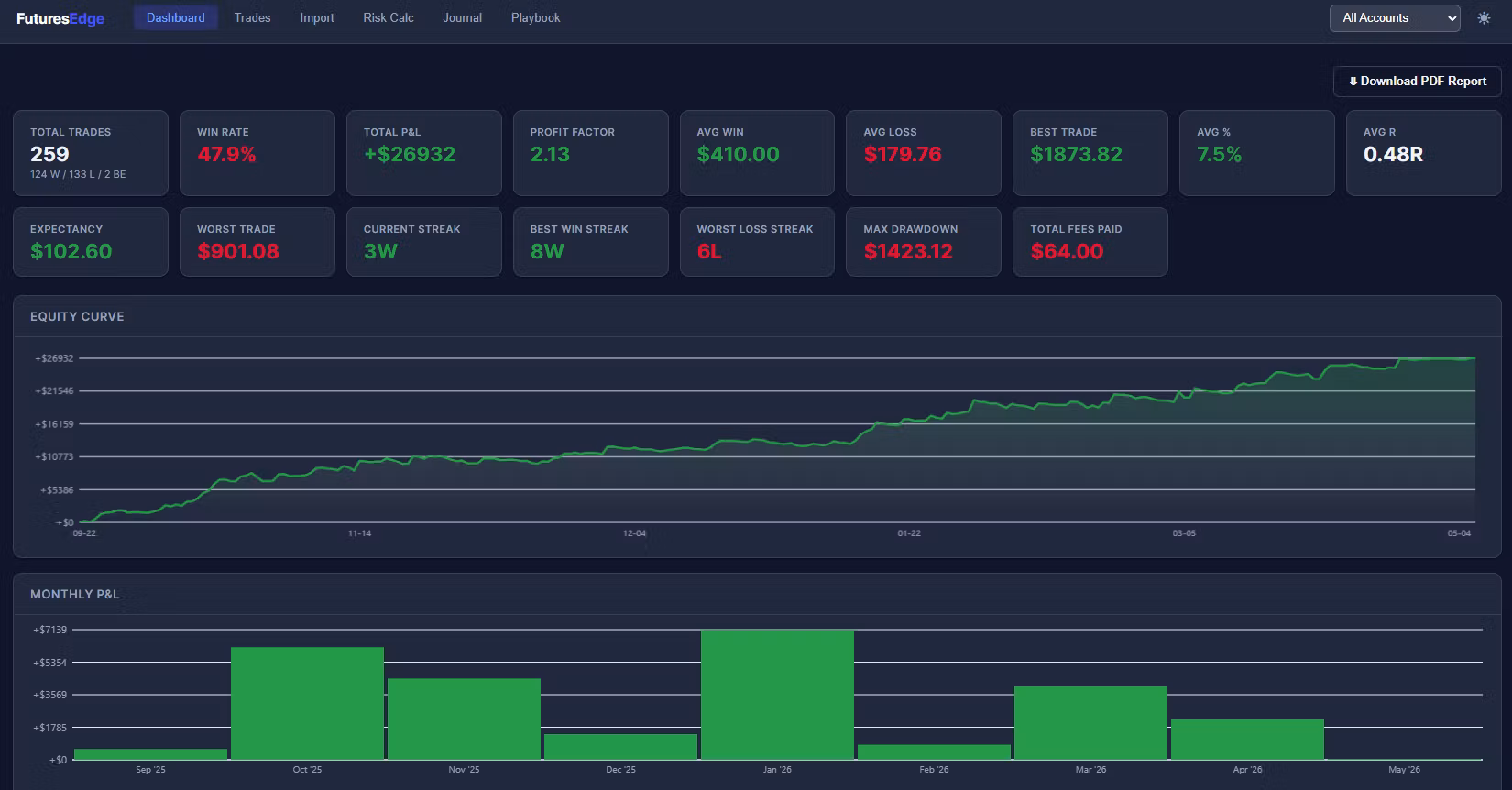Click the Win Rate 47.9% value
Image resolution: width=1512 pixels, height=790 pixels.
226,155
